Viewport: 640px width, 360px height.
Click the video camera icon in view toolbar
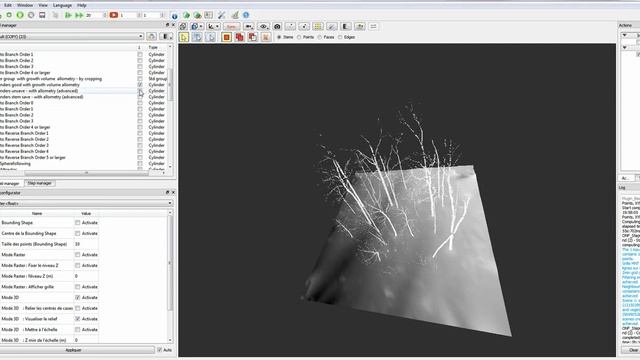coord(249,27)
